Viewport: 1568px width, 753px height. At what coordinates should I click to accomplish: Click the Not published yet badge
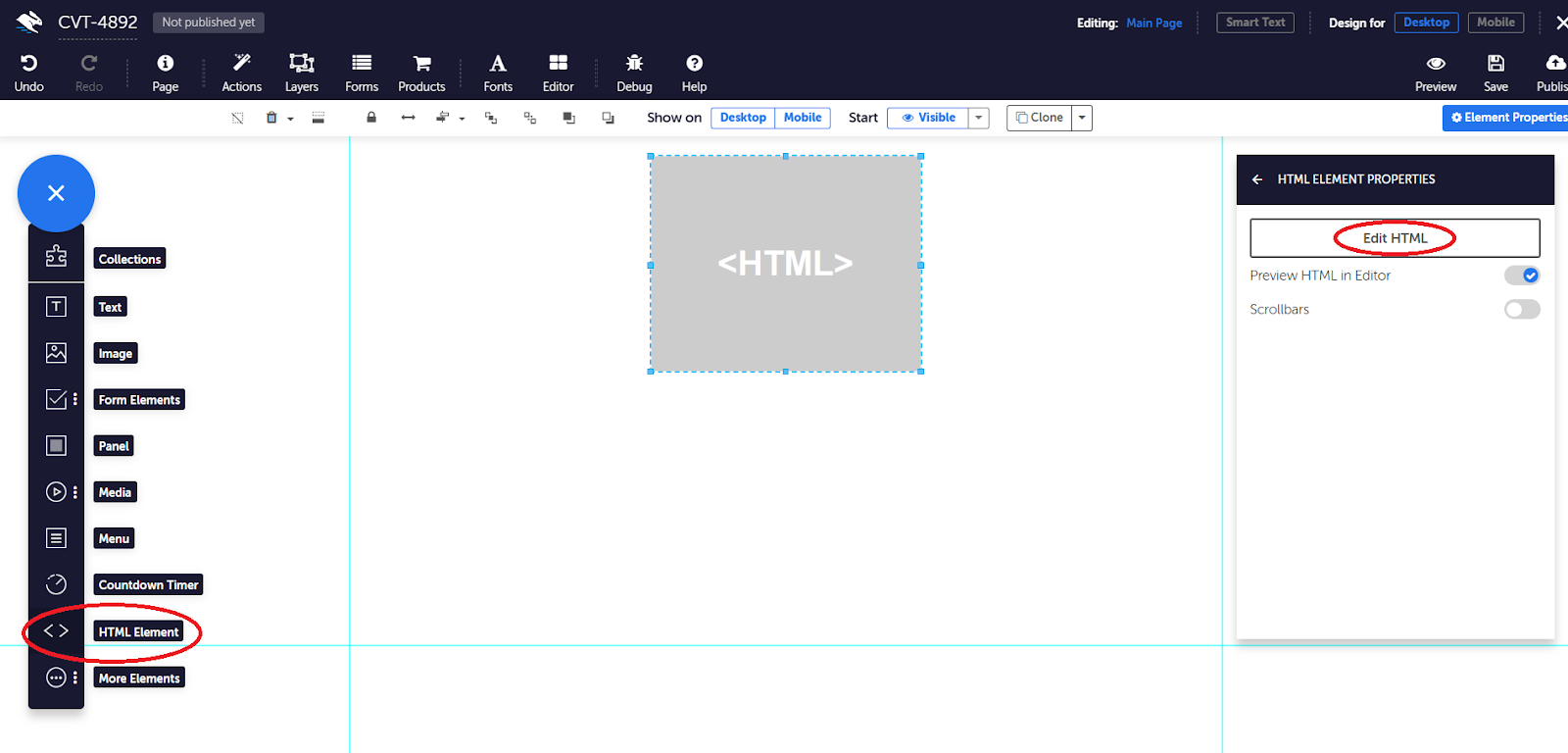pos(208,23)
